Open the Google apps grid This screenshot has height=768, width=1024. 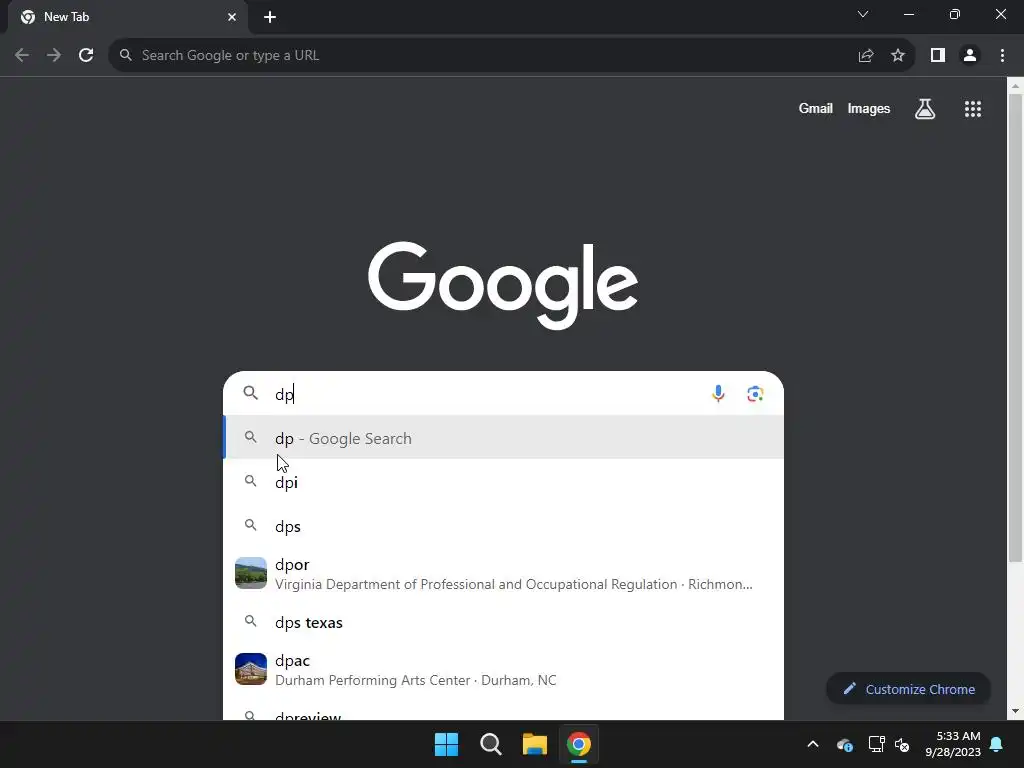click(x=973, y=109)
